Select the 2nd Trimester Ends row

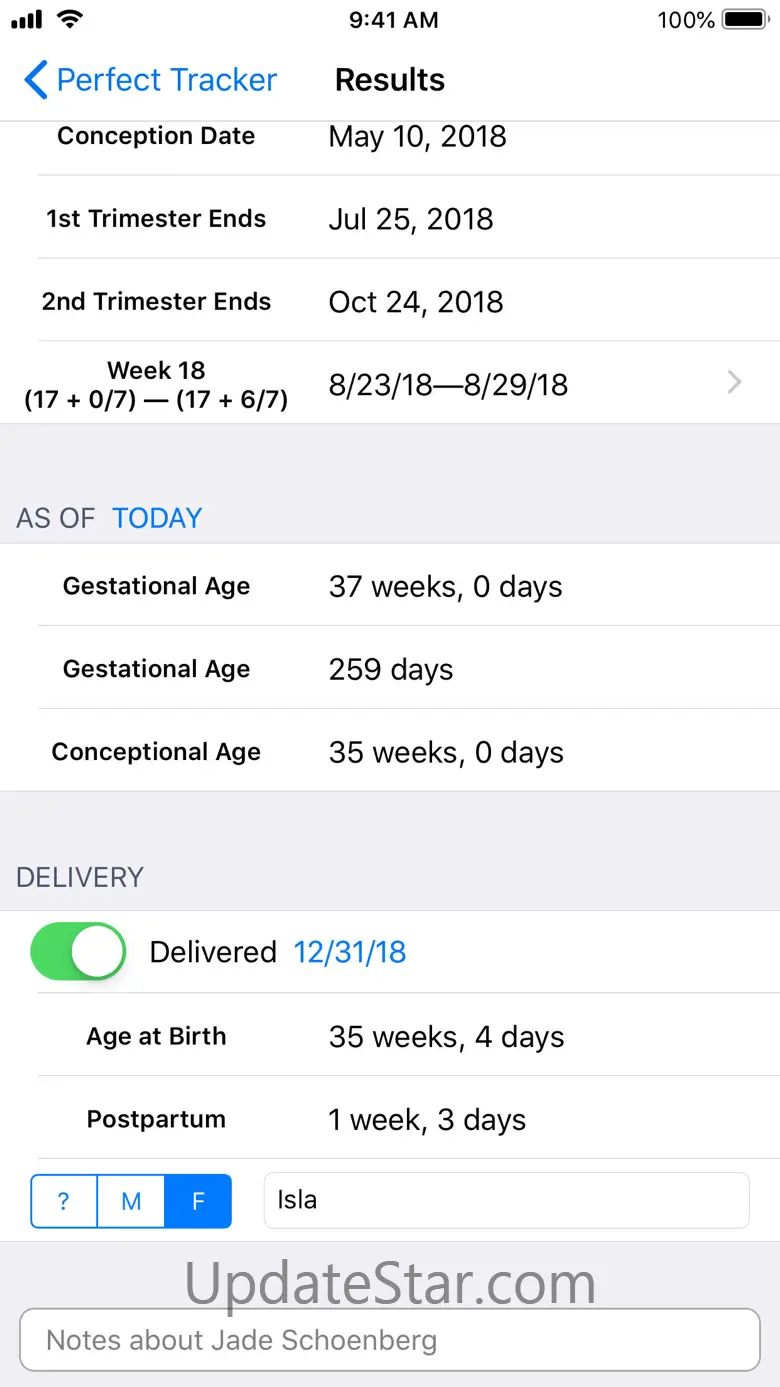(x=390, y=301)
